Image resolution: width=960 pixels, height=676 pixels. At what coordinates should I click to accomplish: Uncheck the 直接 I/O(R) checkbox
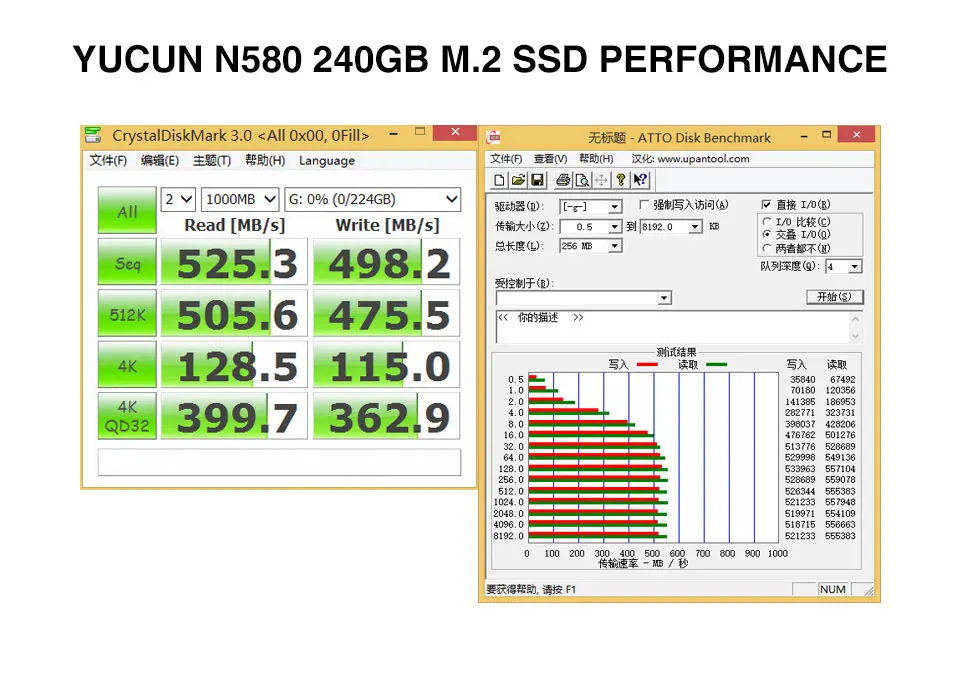pyautogui.click(x=767, y=205)
